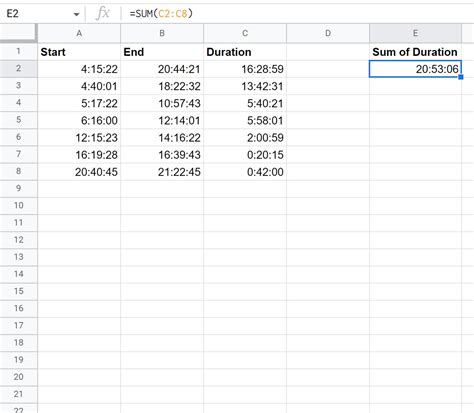Select row 8 header

18,171
